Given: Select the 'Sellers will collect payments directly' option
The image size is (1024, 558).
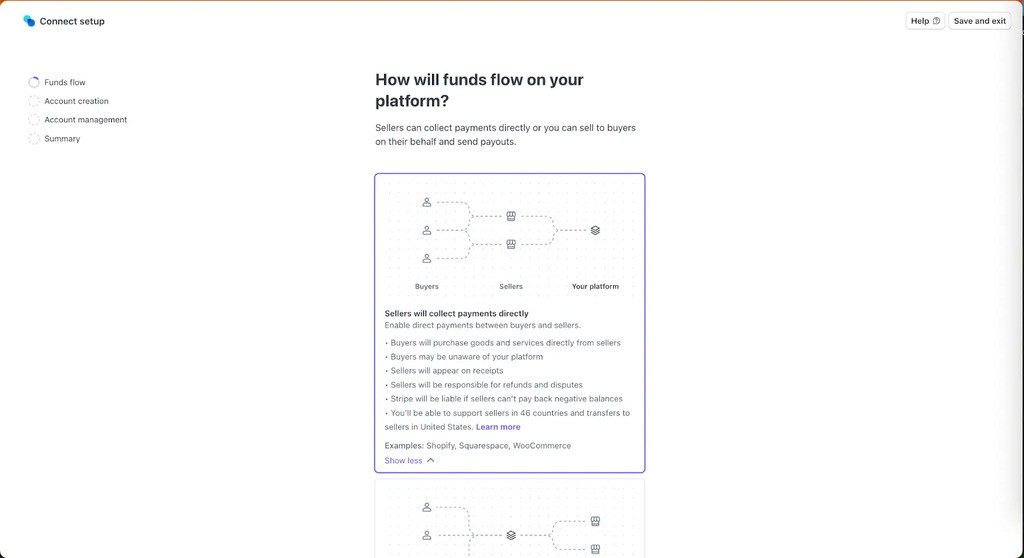Looking at the screenshot, I should pos(456,314).
